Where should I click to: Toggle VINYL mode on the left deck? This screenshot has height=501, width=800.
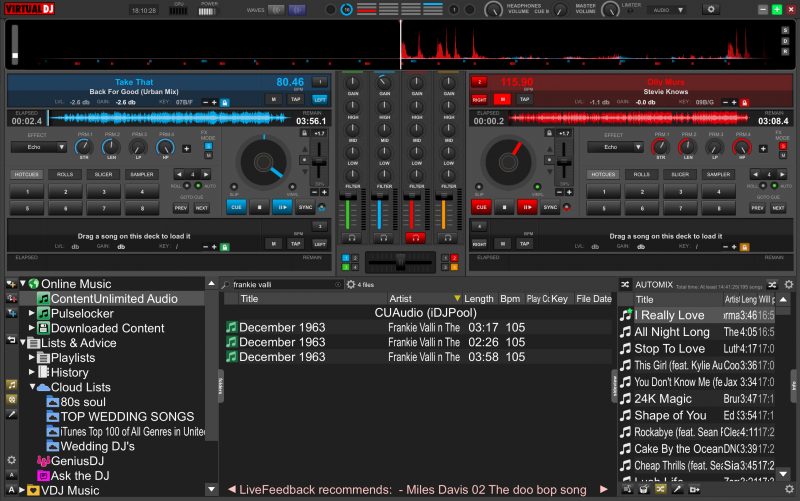pos(292,187)
